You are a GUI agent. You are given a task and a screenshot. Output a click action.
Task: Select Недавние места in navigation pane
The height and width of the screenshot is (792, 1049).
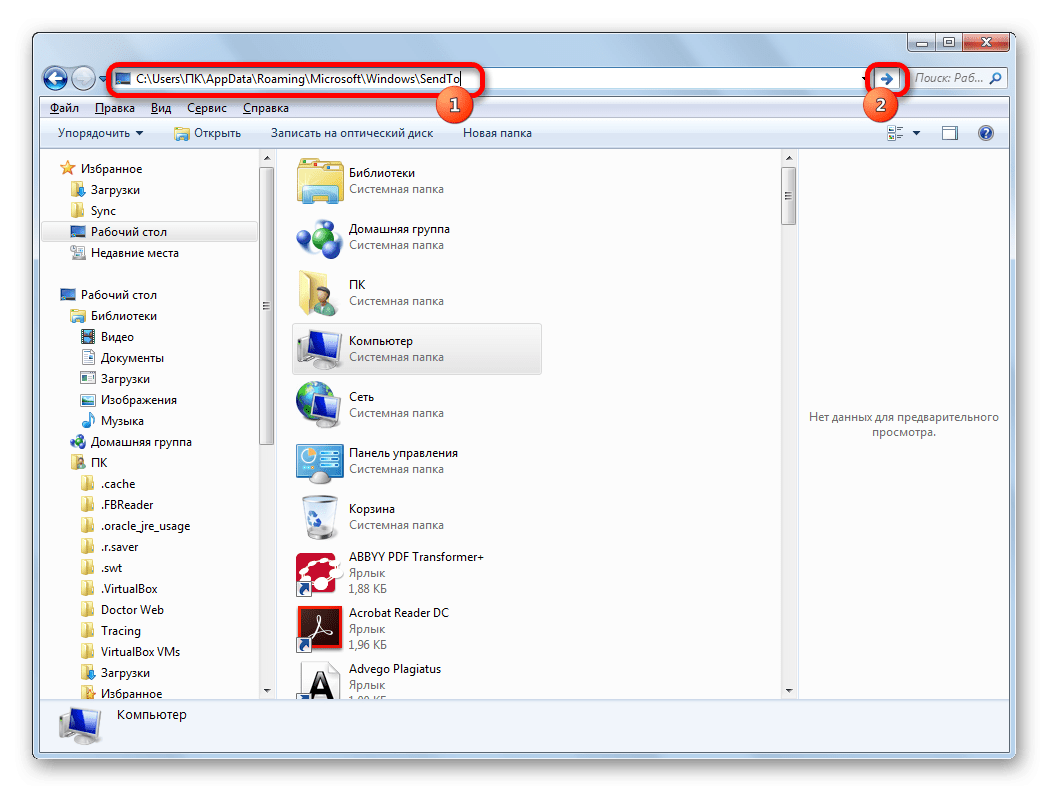pyautogui.click(x=124, y=253)
